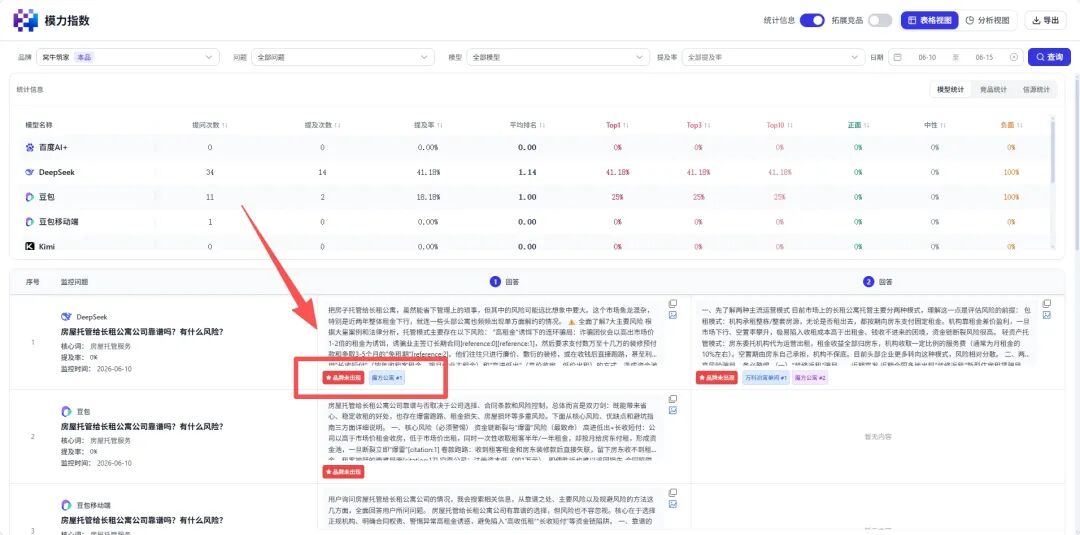Click image icon beside 豆包移动端 answer

(673, 504)
